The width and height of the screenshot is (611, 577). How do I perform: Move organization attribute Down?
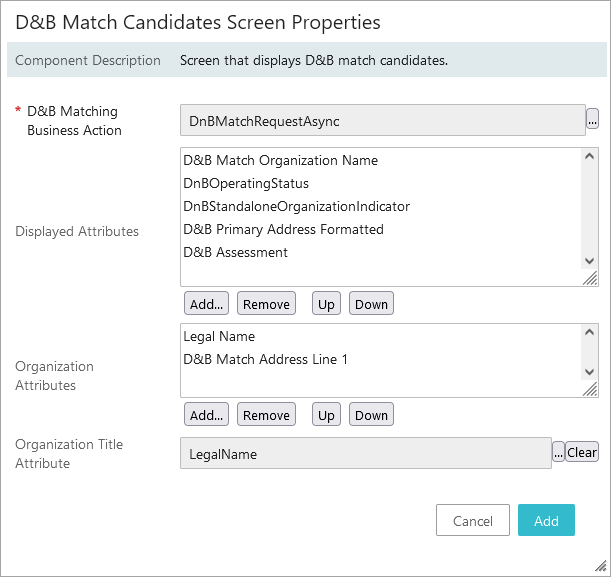[x=371, y=415]
